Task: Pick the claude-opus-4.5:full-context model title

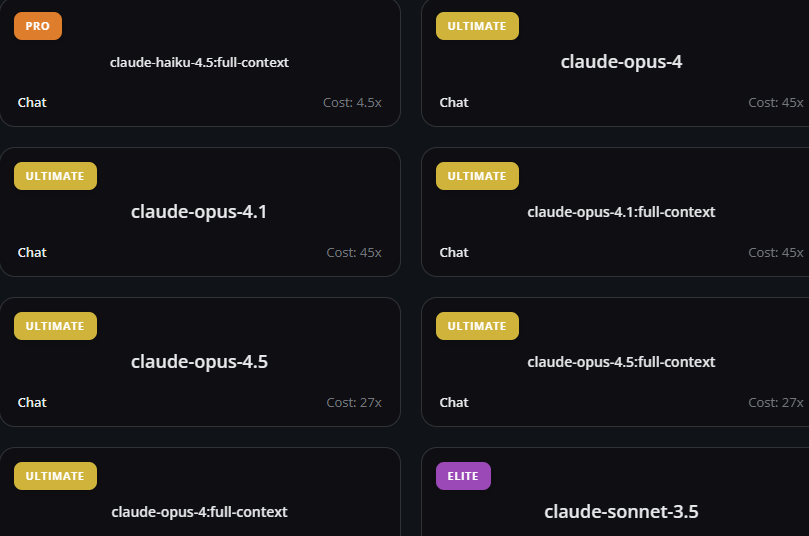Action: [621, 362]
